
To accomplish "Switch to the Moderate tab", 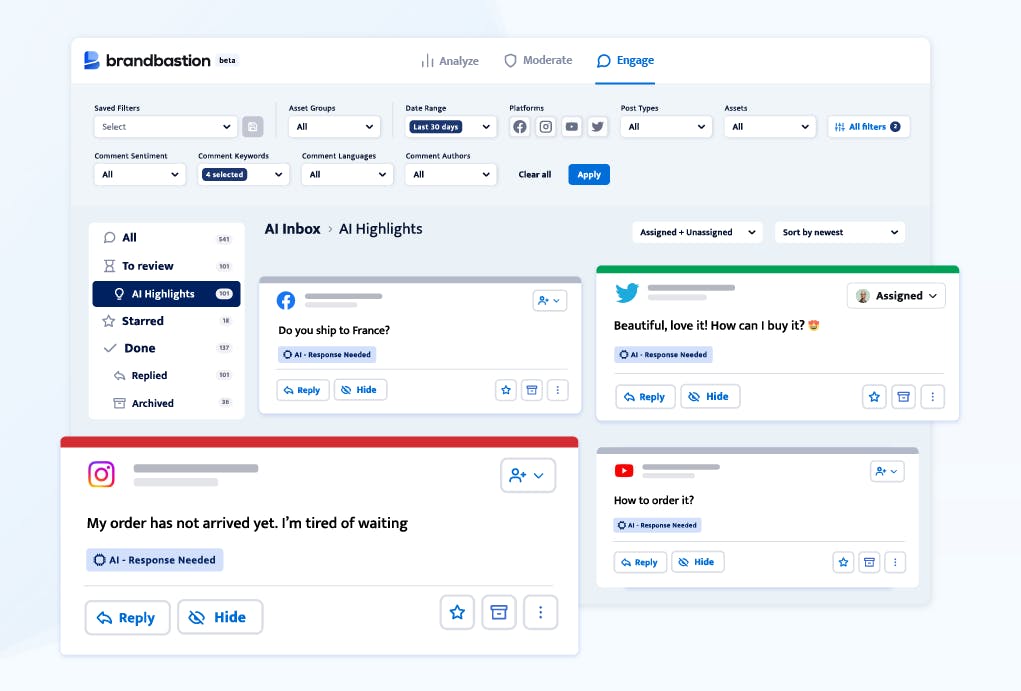I will pyautogui.click(x=538, y=60).
